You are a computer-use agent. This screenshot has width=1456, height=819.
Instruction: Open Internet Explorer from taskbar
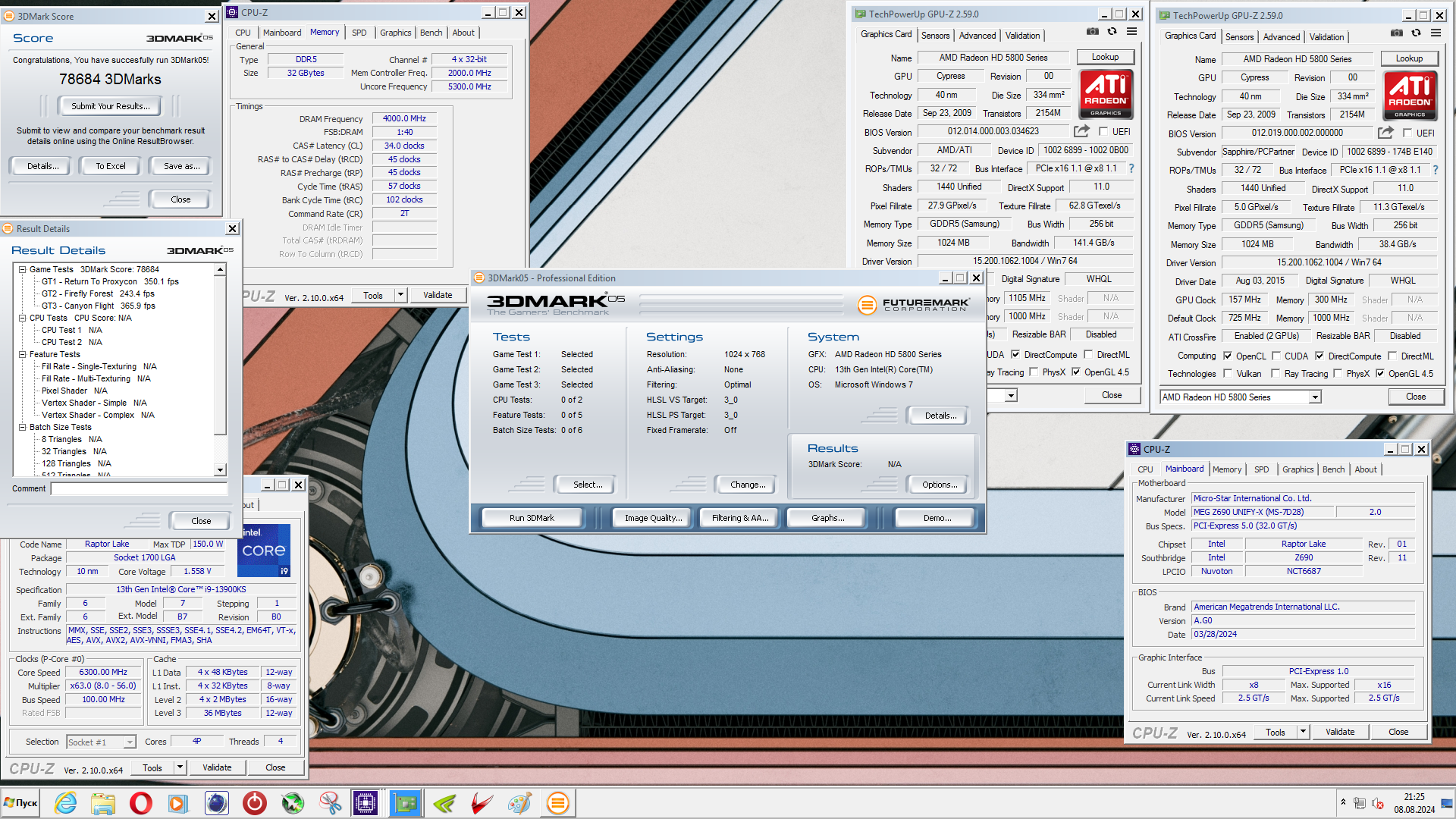tap(65, 803)
